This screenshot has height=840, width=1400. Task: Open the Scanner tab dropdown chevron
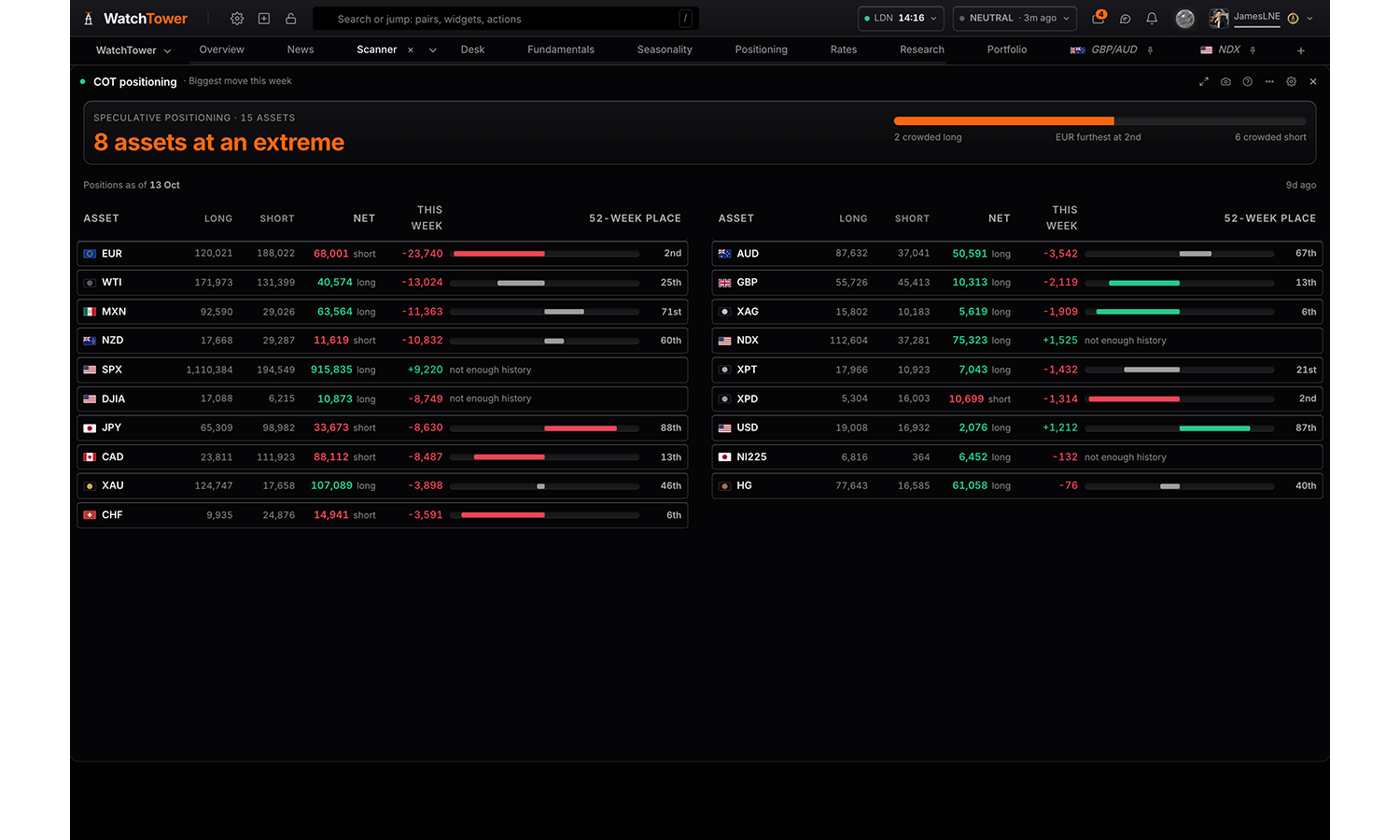[x=433, y=50]
